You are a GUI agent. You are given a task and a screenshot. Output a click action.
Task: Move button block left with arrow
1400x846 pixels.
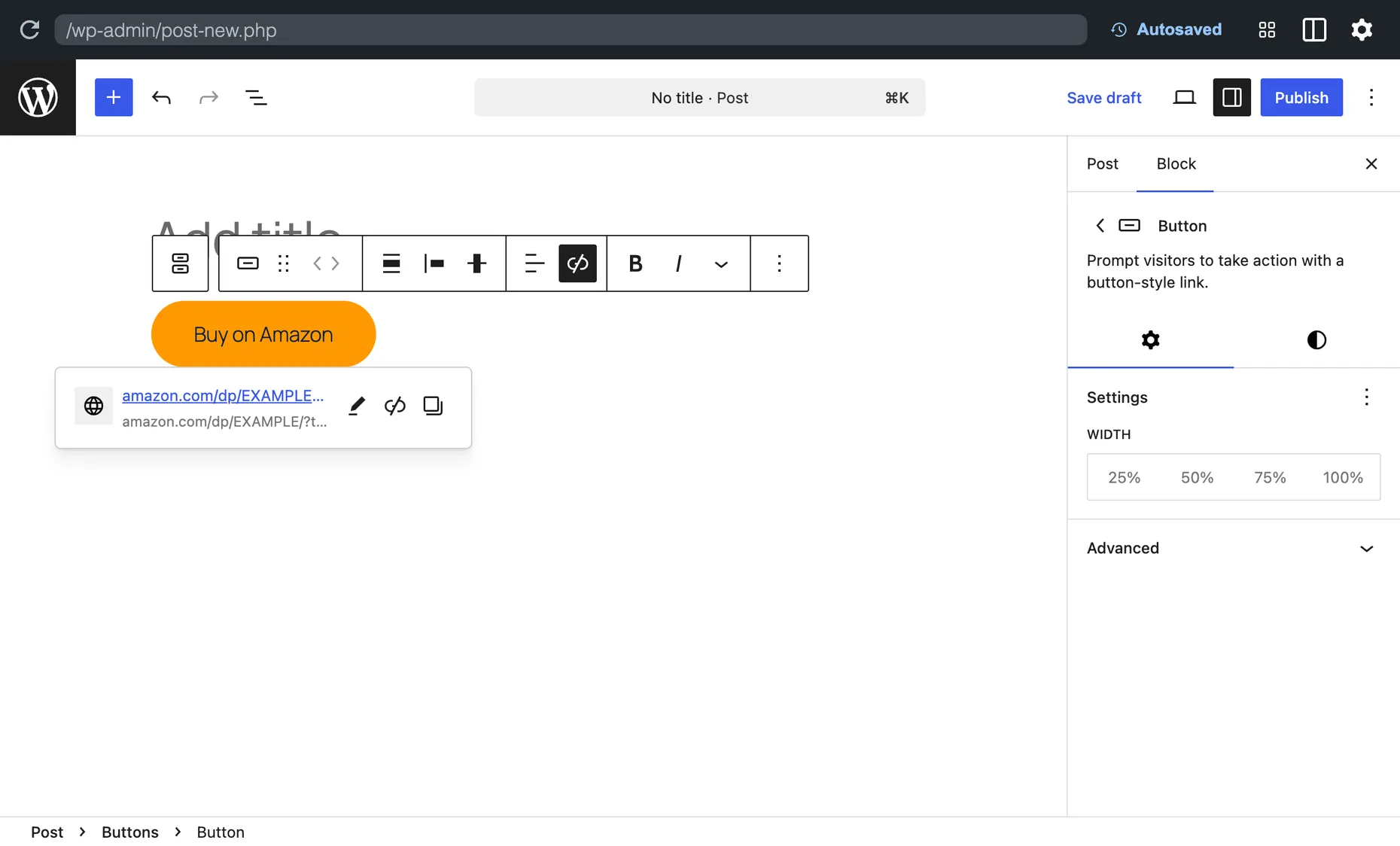pos(317,263)
